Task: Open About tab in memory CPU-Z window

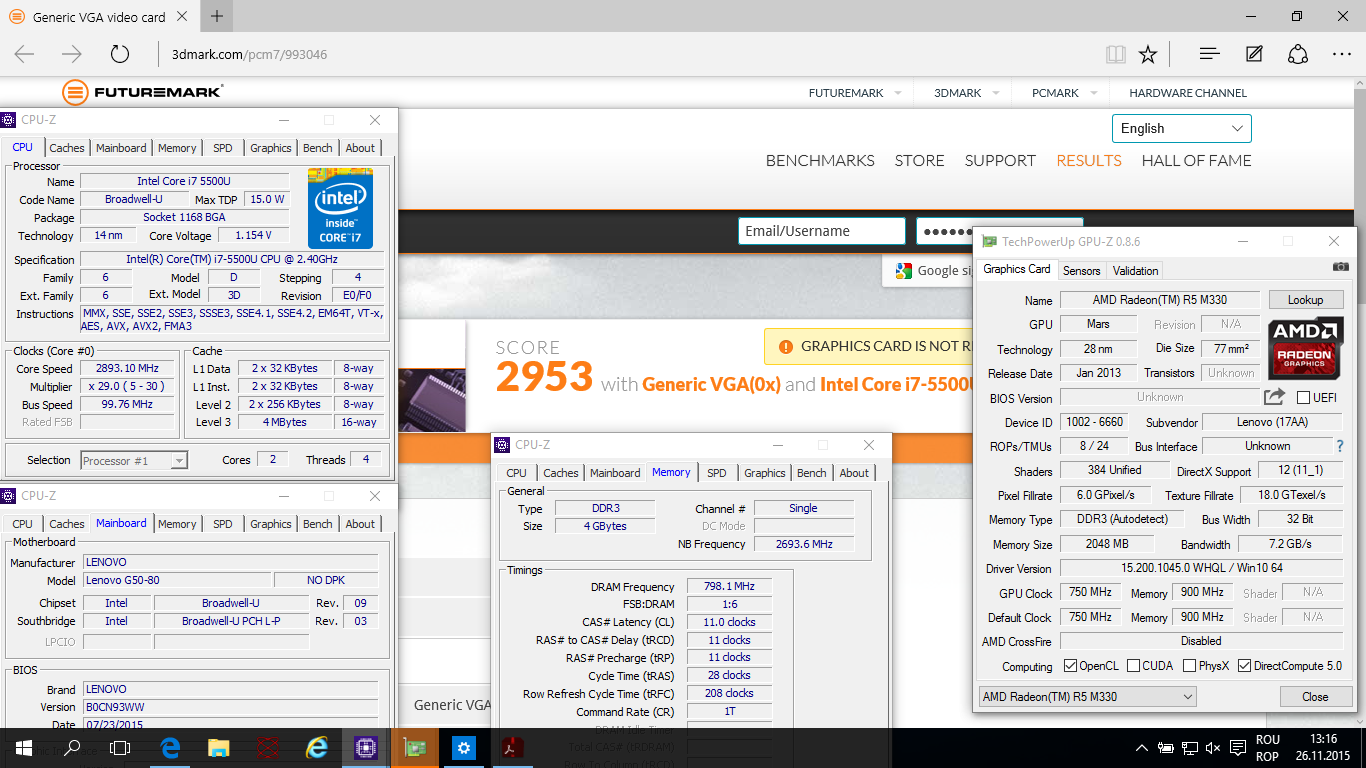Action: [x=854, y=473]
